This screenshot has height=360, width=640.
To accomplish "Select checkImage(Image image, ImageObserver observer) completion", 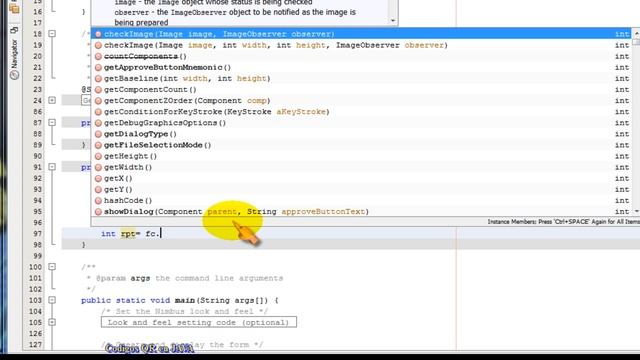I will click(362, 34).
